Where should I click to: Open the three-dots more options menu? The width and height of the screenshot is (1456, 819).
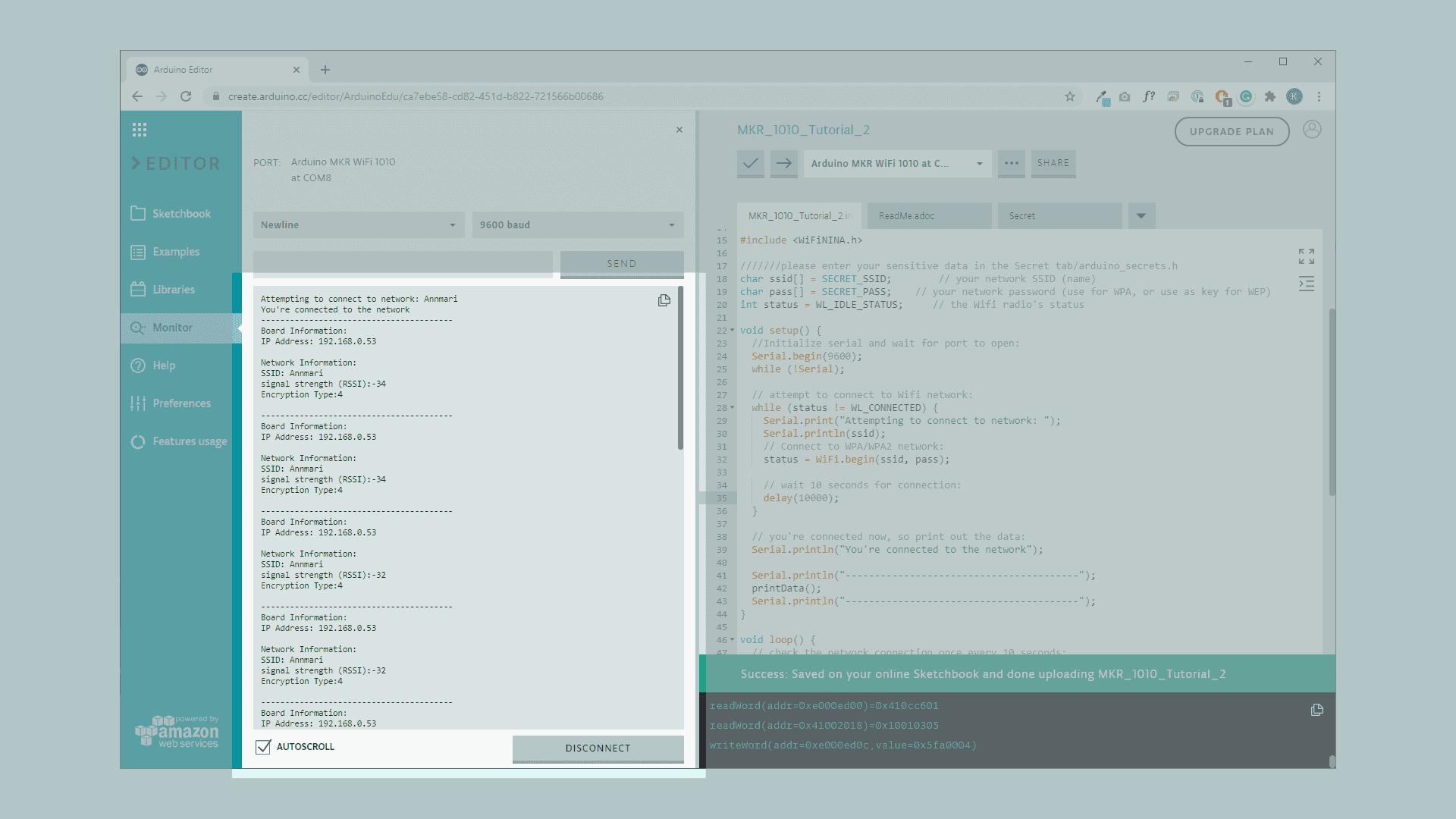1011,163
